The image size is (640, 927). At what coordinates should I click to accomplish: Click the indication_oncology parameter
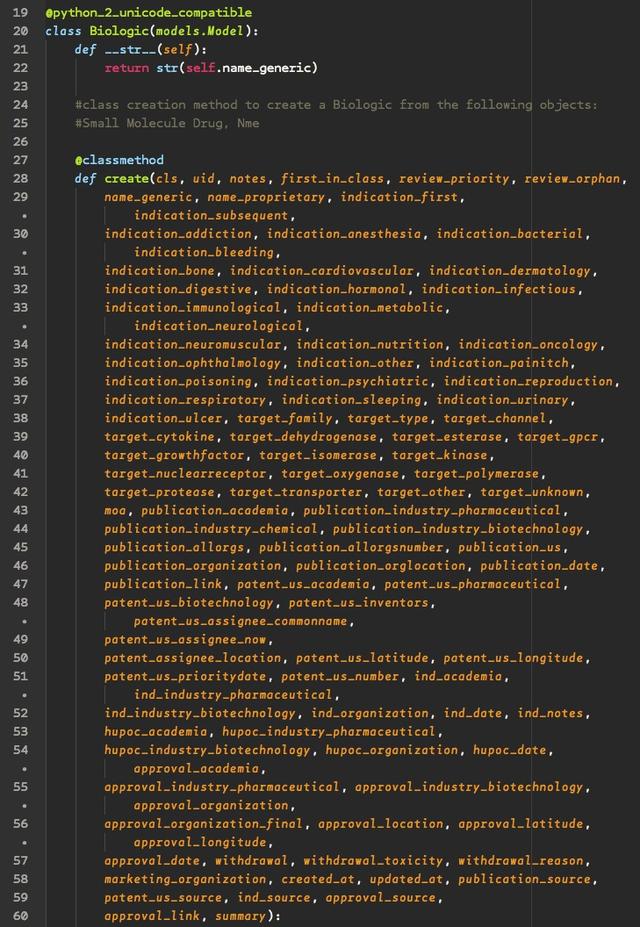(528, 344)
